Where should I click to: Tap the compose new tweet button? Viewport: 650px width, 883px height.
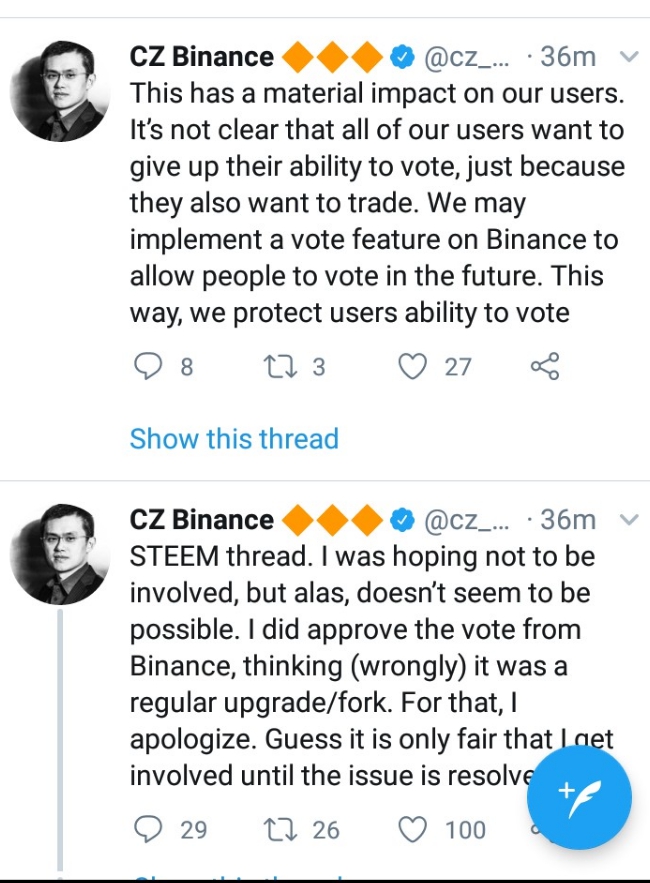(579, 797)
